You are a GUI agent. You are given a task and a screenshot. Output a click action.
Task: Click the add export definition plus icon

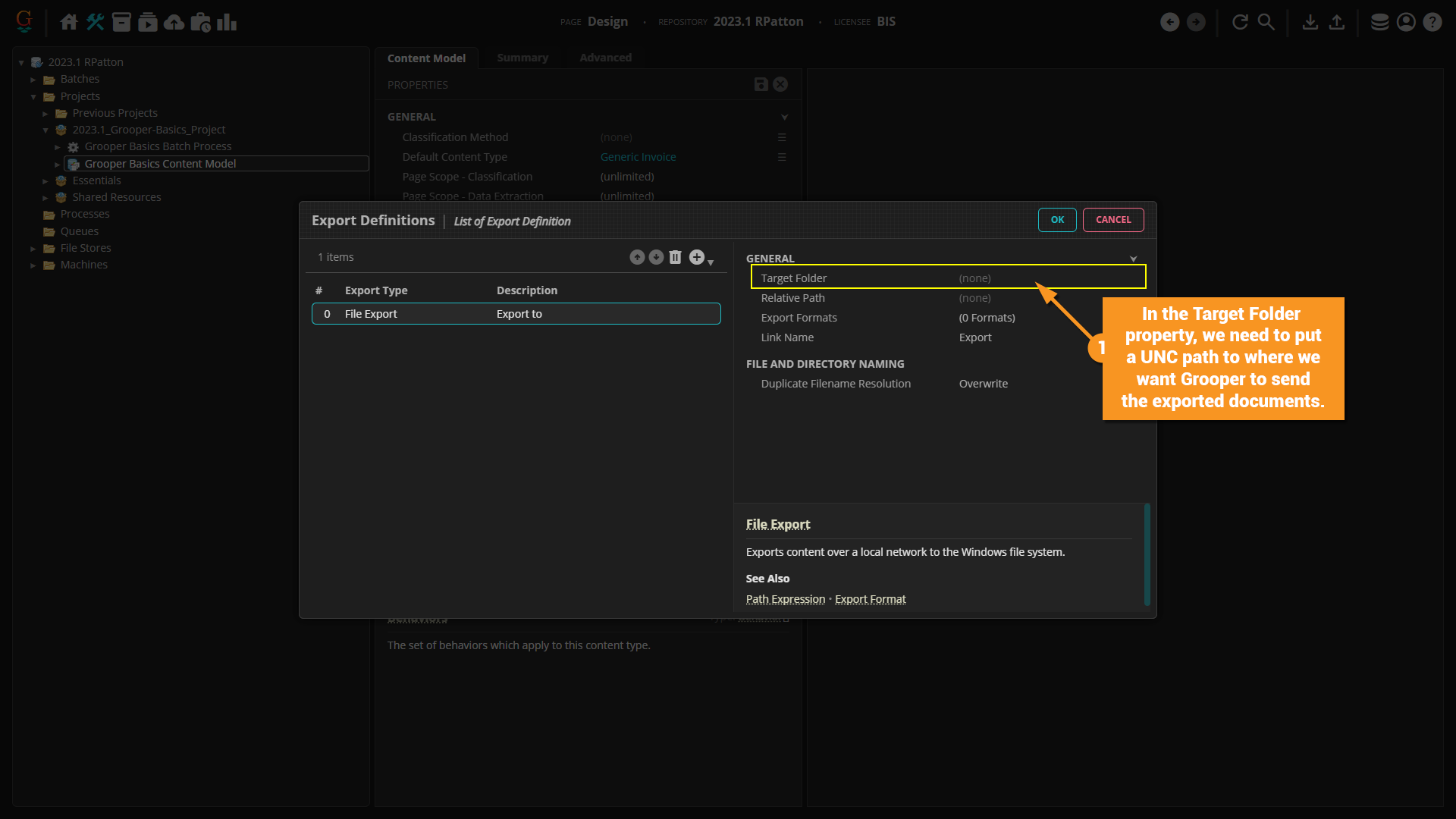[697, 258]
